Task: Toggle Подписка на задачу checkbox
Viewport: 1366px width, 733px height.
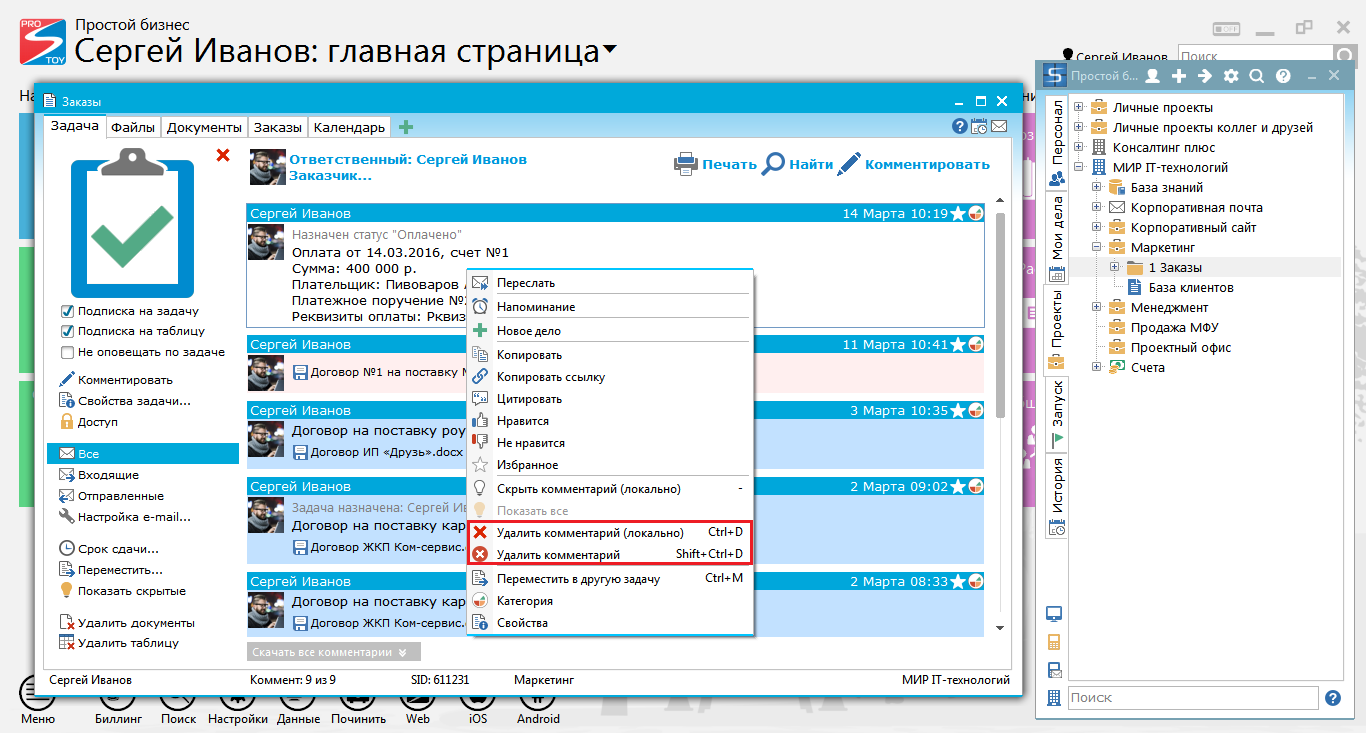Action: [x=67, y=311]
